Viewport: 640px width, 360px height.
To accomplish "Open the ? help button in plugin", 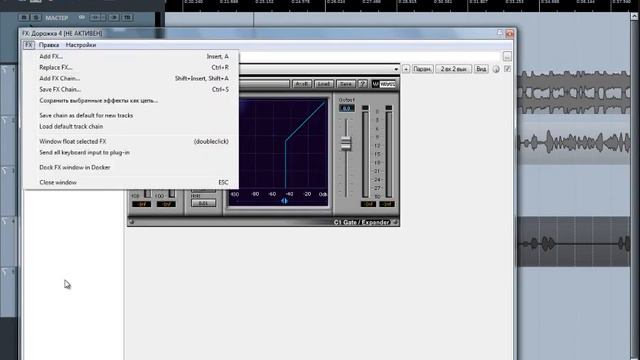I will pos(362,84).
